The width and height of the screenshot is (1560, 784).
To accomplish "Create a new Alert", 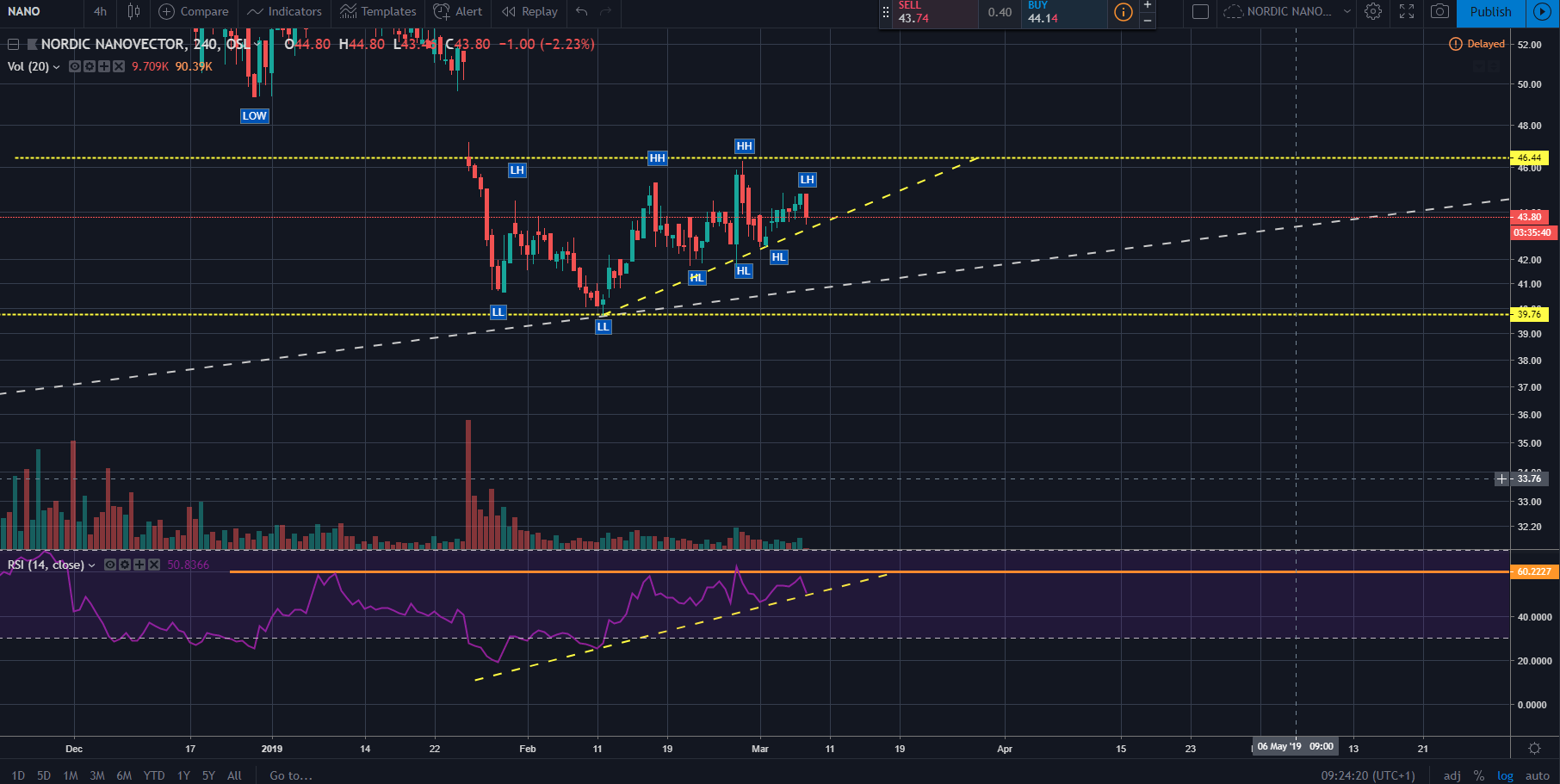I will pos(458,11).
